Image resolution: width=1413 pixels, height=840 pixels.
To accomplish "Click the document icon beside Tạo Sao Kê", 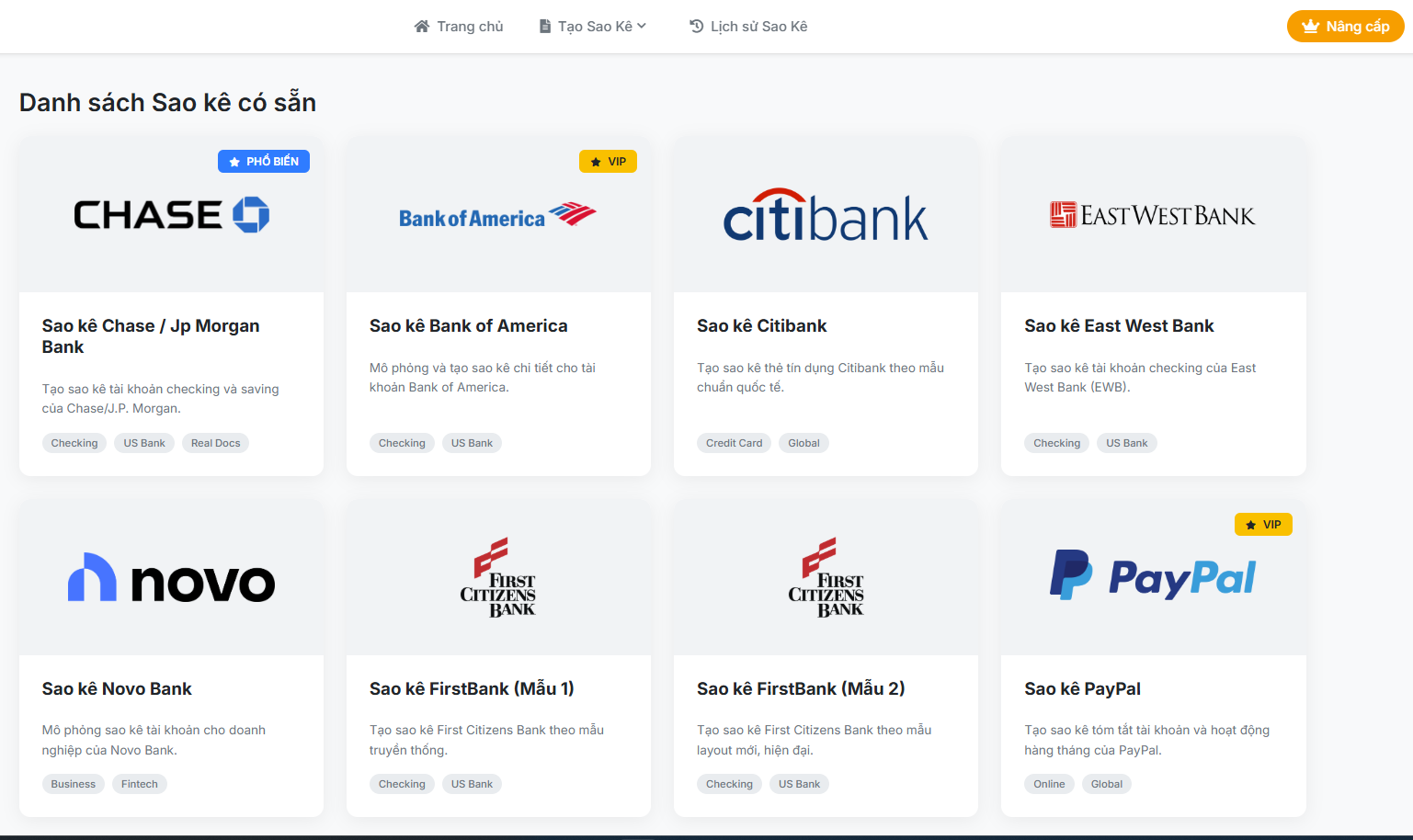I will [x=545, y=27].
